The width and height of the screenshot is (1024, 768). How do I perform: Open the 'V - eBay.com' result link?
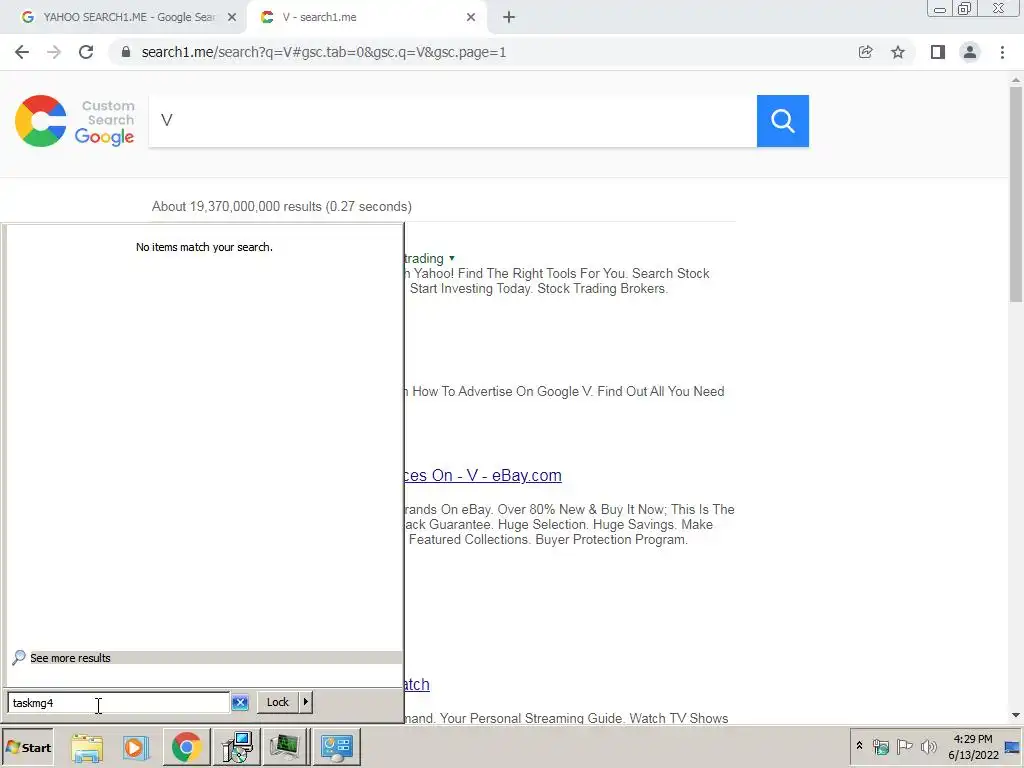[482, 475]
